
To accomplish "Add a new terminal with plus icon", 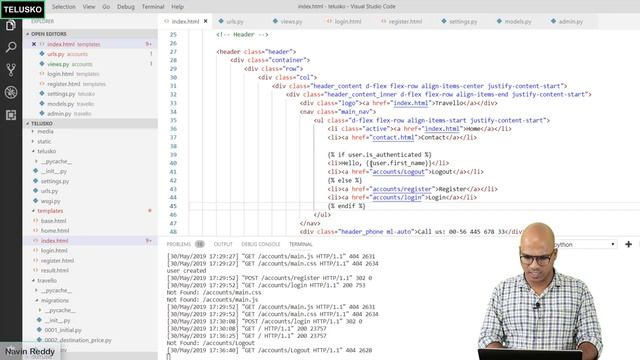I will 629,244.
